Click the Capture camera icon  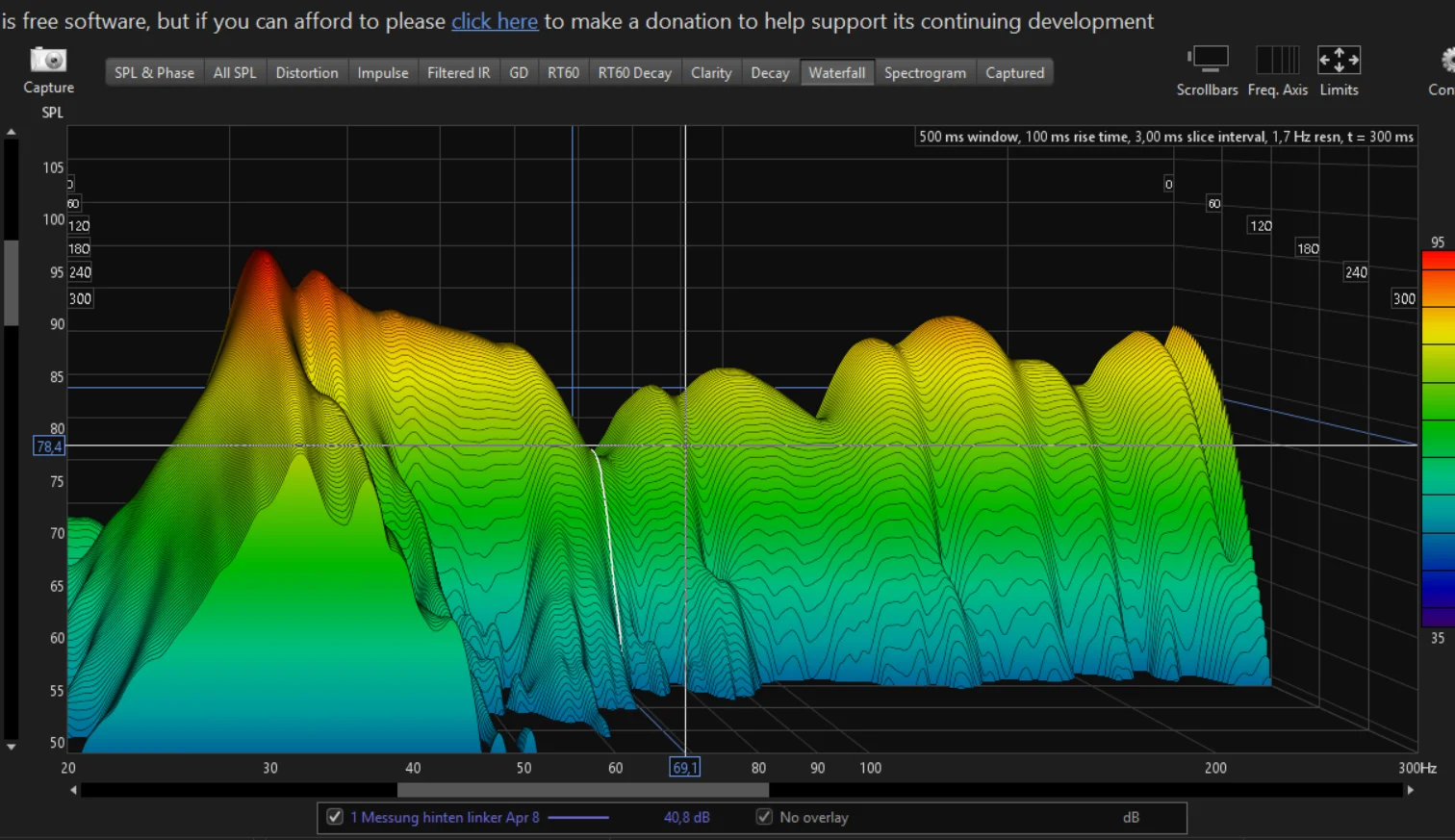coord(48,60)
